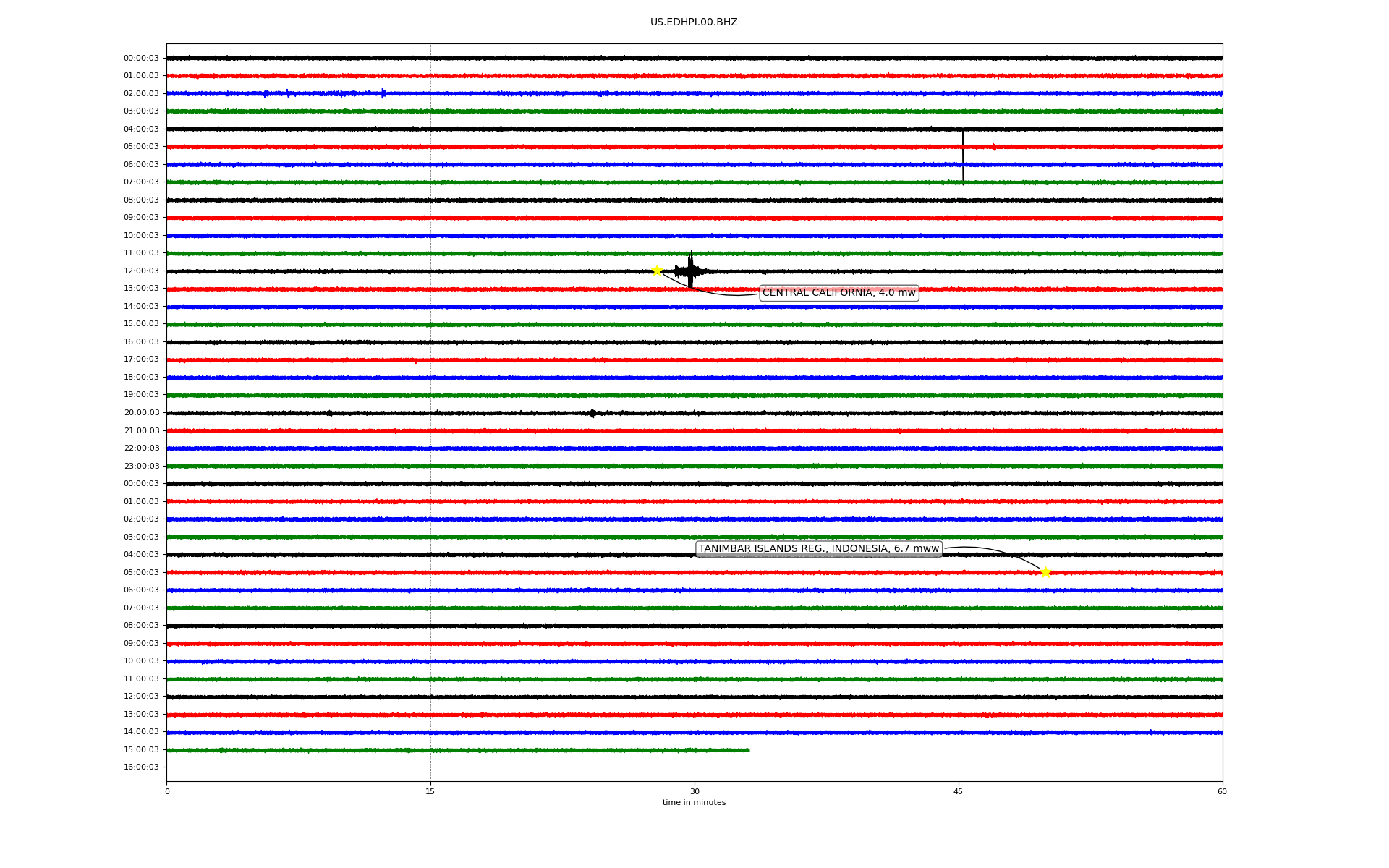Click the large black earthquake waveform burst
This screenshot has width=1389, height=868.
690,271
